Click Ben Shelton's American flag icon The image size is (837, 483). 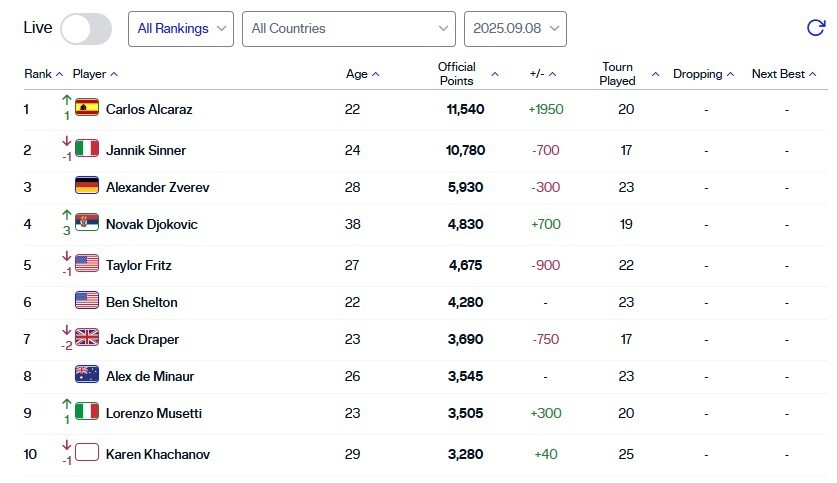87,302
